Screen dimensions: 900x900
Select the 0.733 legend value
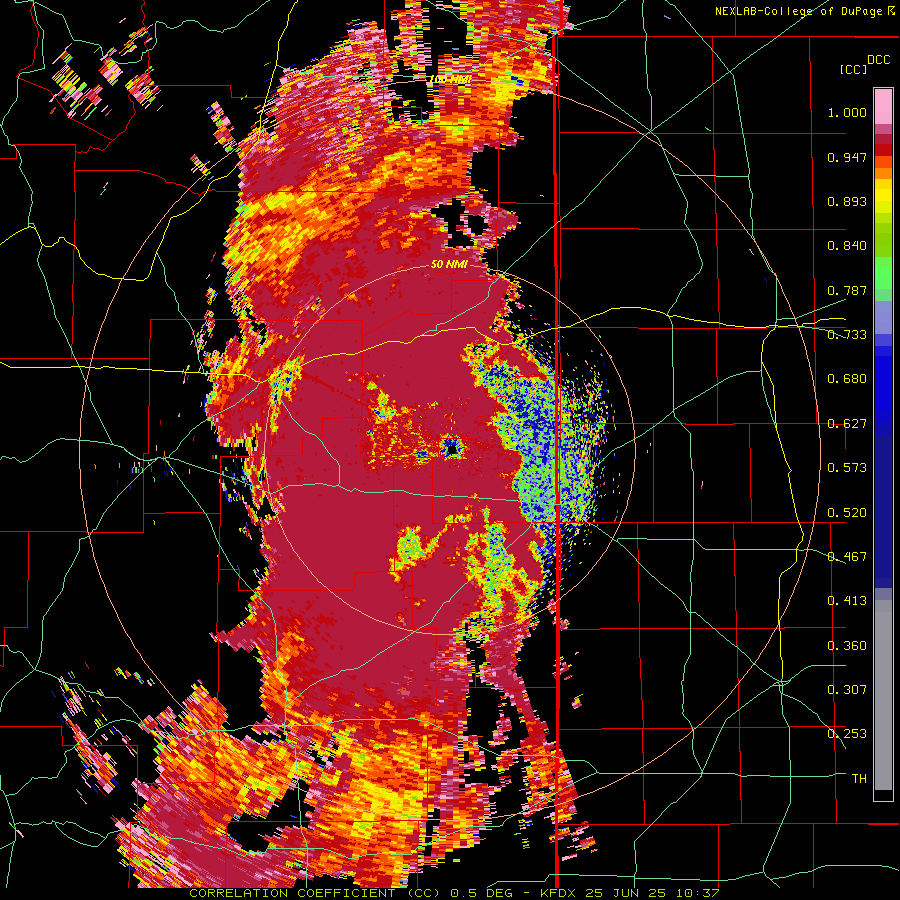pos(847,335)
